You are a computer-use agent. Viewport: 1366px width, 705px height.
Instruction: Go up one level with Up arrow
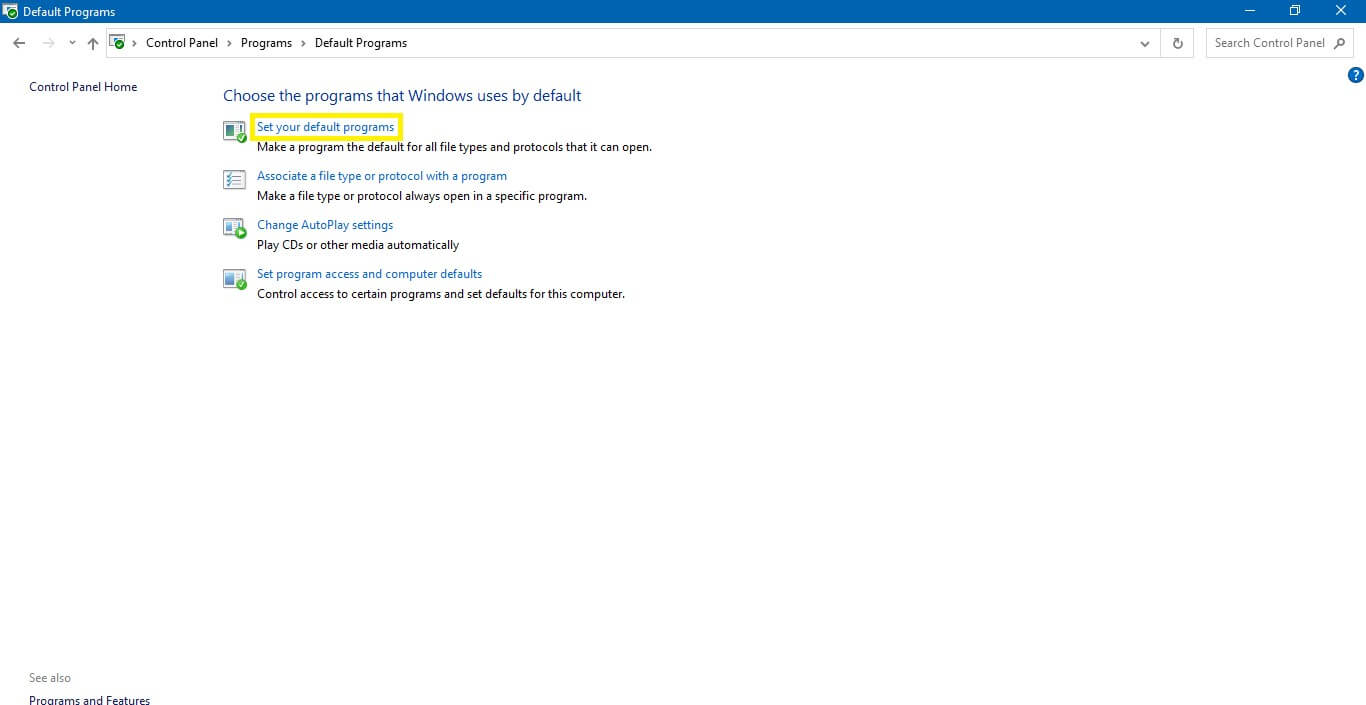coord(93,43)
